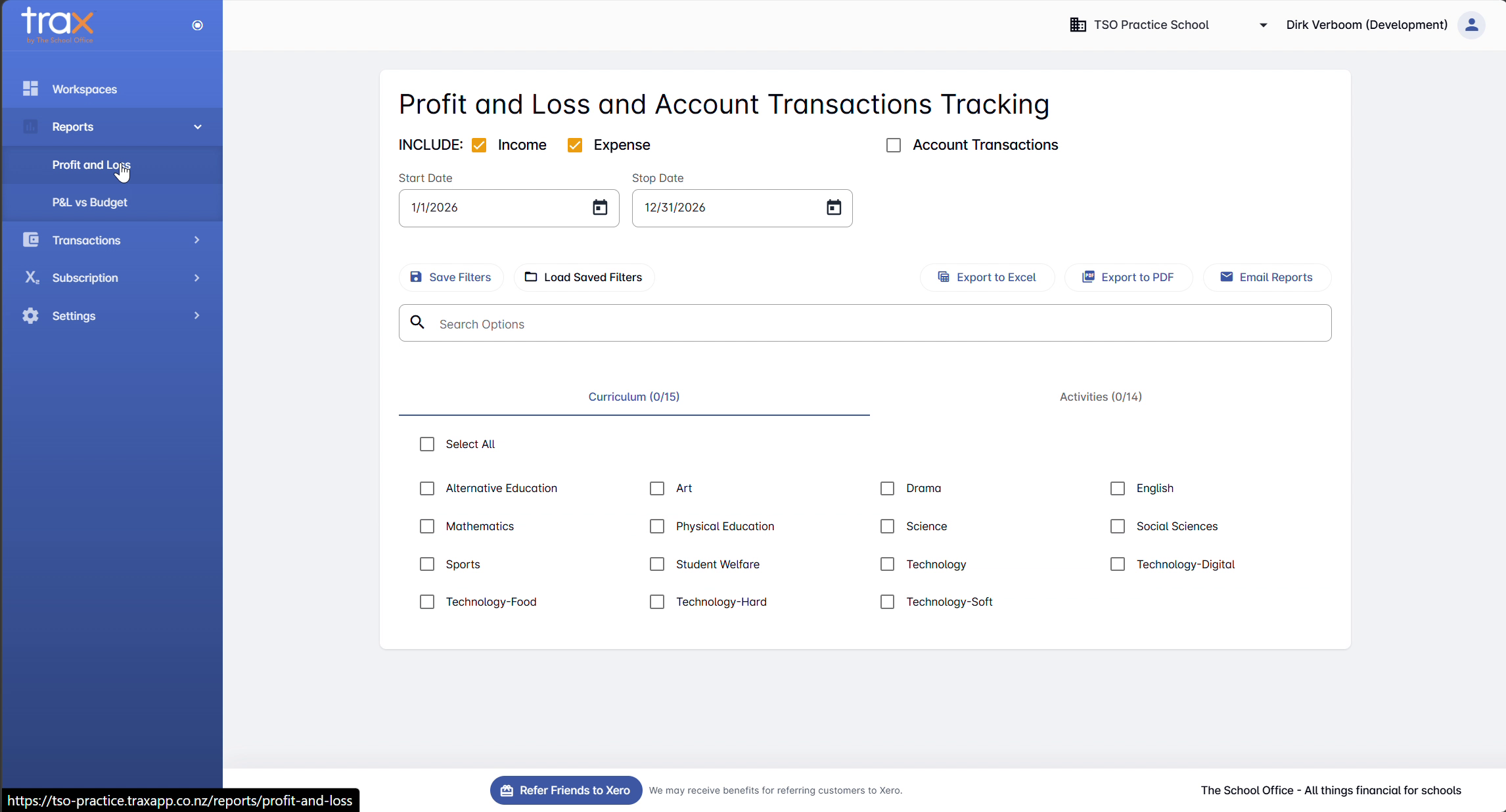Check the Alternative Education option
The height and width of the screenshot is (812, 1506).
[x=427, y=488]
